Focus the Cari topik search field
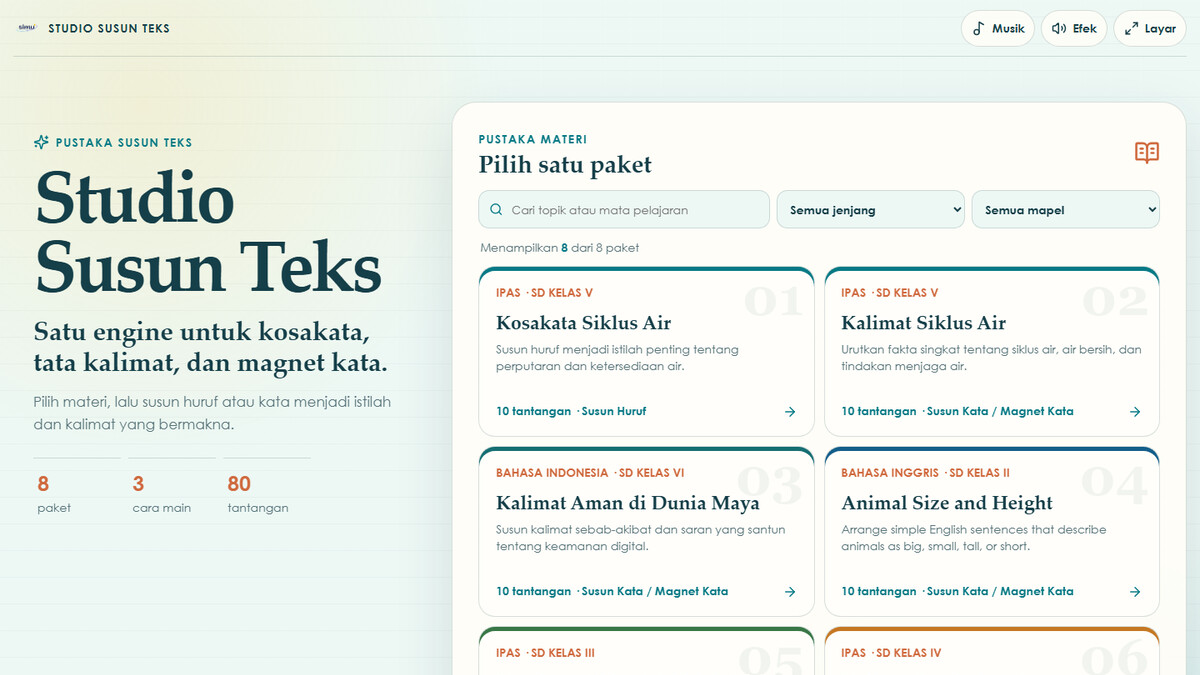This screenshot has height=675, width=1200. tap(624, 209)
